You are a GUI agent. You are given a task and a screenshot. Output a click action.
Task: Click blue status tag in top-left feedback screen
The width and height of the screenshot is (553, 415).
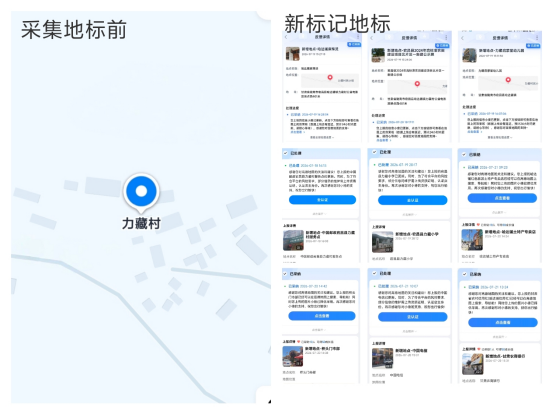point(354,44)
